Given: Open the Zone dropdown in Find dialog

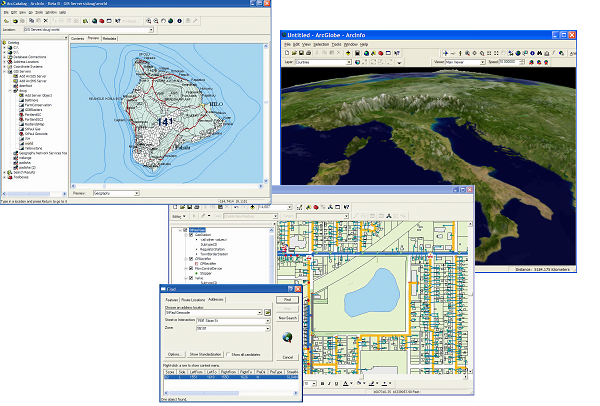Looking at the screenshot, I should coord(266,328).
